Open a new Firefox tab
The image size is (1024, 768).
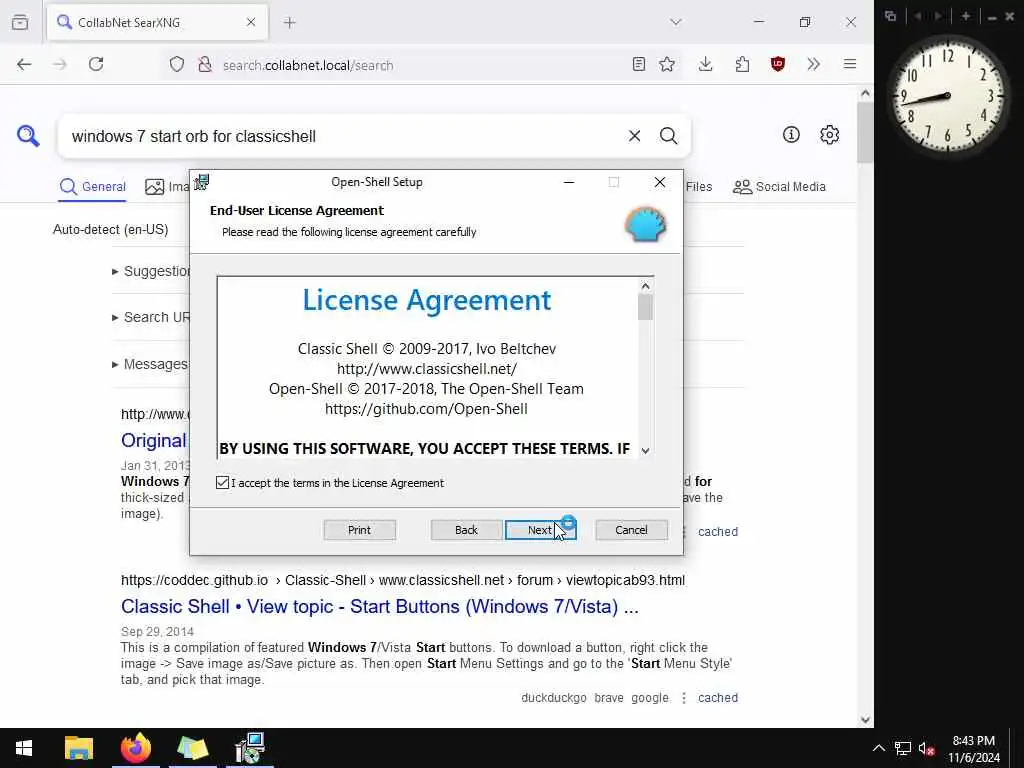tap(290, 23)
